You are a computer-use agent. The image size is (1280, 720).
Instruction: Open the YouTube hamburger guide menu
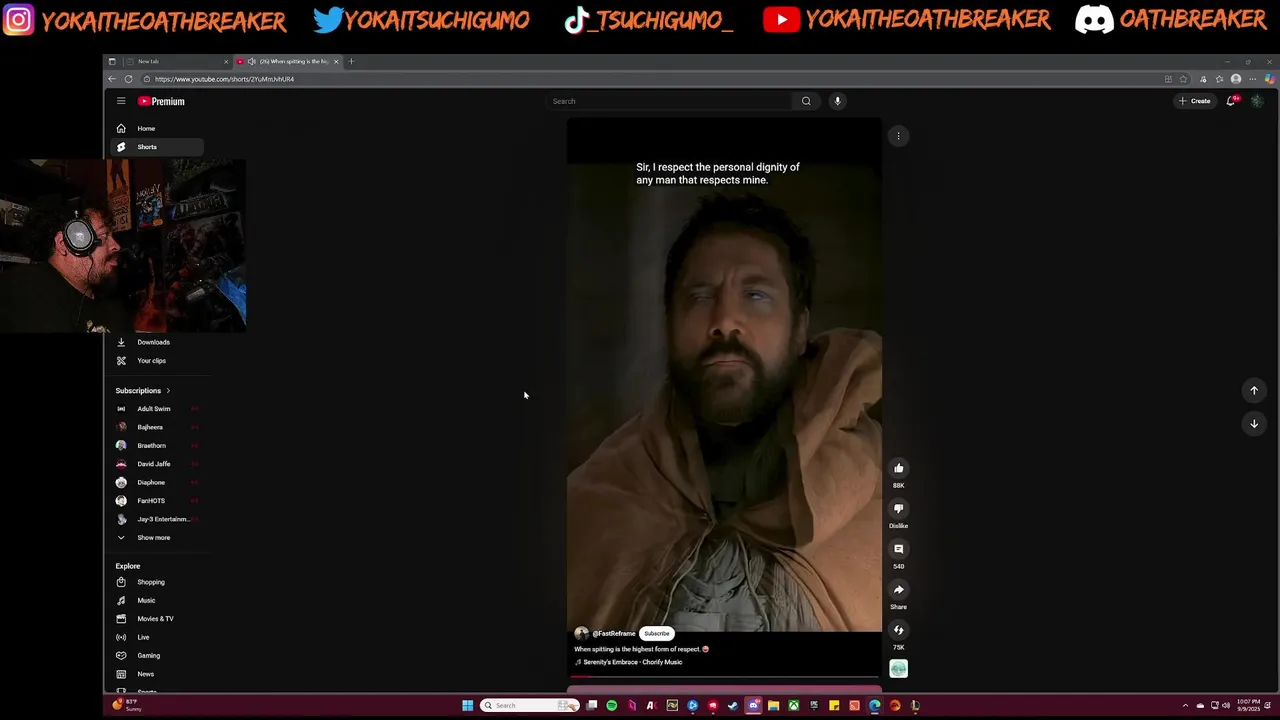[x=121, y=101]
